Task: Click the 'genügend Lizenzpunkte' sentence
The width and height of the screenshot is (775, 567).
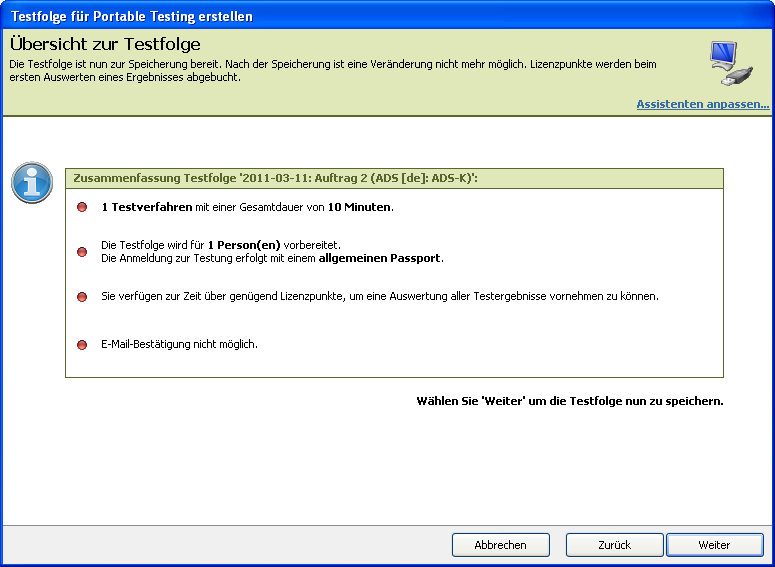Action: coord(380,297)
